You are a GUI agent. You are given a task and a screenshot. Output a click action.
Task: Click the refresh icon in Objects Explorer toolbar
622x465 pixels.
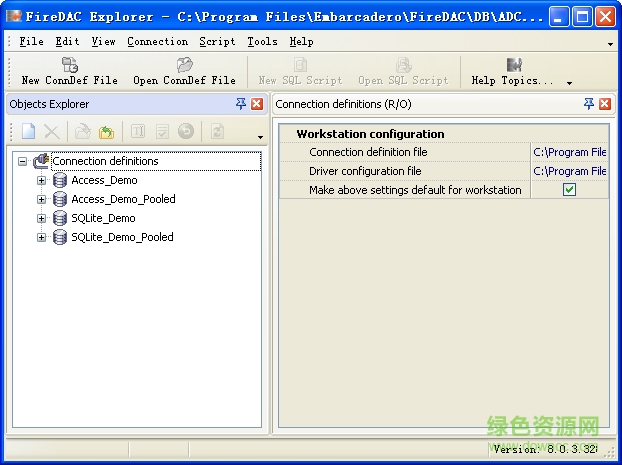coord(217,131)
